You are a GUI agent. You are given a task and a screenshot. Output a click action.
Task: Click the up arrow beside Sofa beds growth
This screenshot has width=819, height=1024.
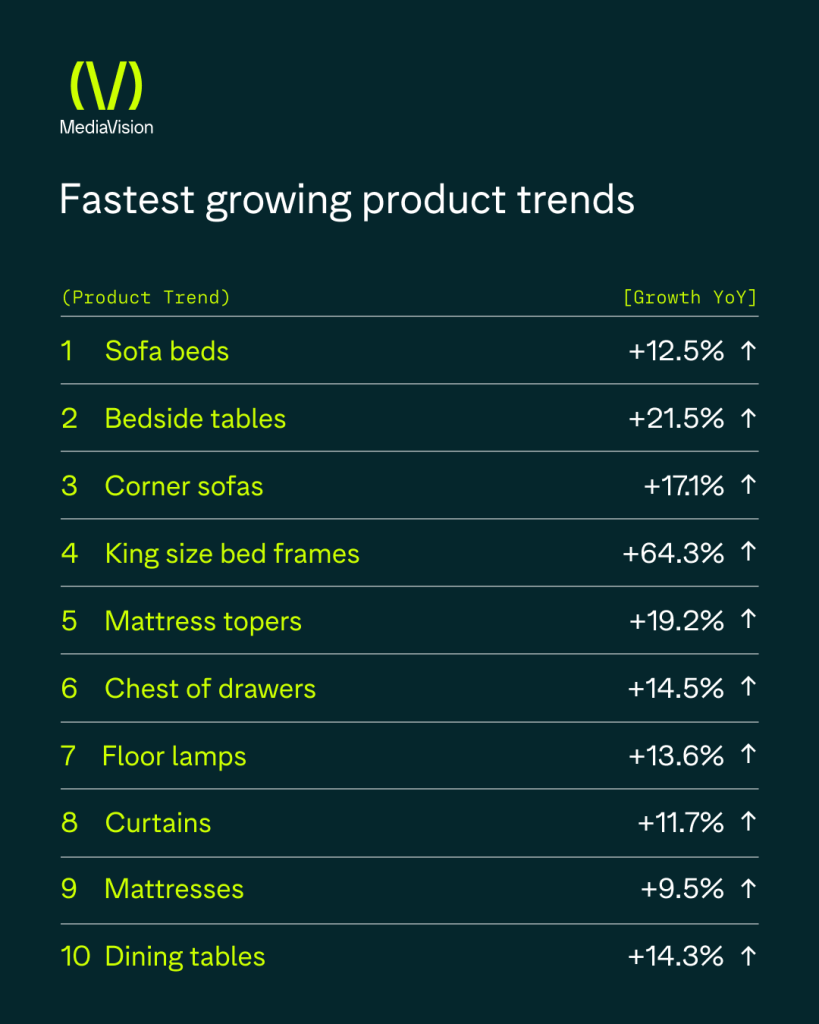[x=747, y=351]
